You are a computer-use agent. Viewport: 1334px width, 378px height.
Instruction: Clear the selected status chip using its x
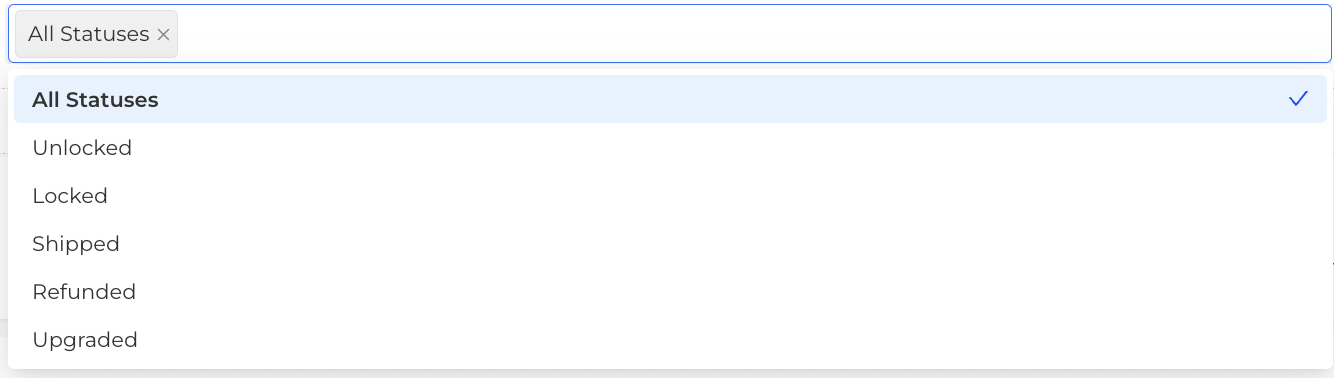164,34
